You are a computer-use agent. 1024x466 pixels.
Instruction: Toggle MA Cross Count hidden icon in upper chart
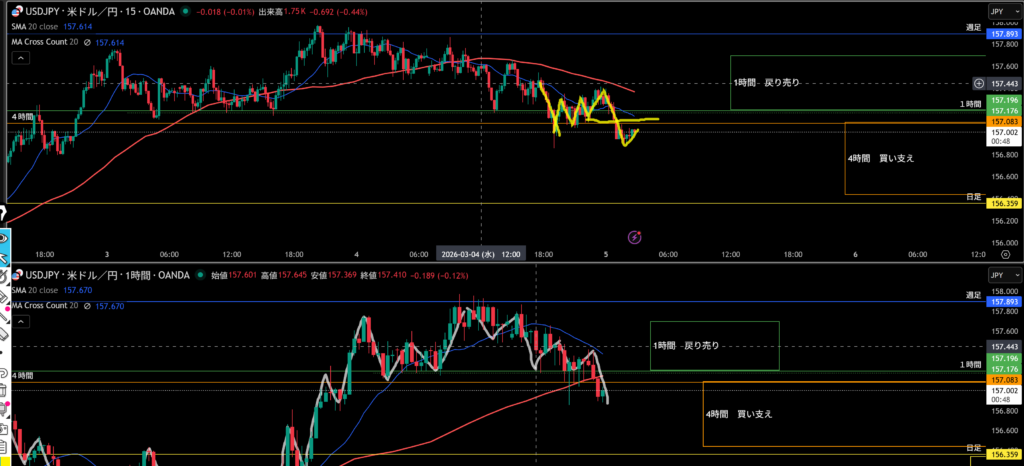click(87, 43)
